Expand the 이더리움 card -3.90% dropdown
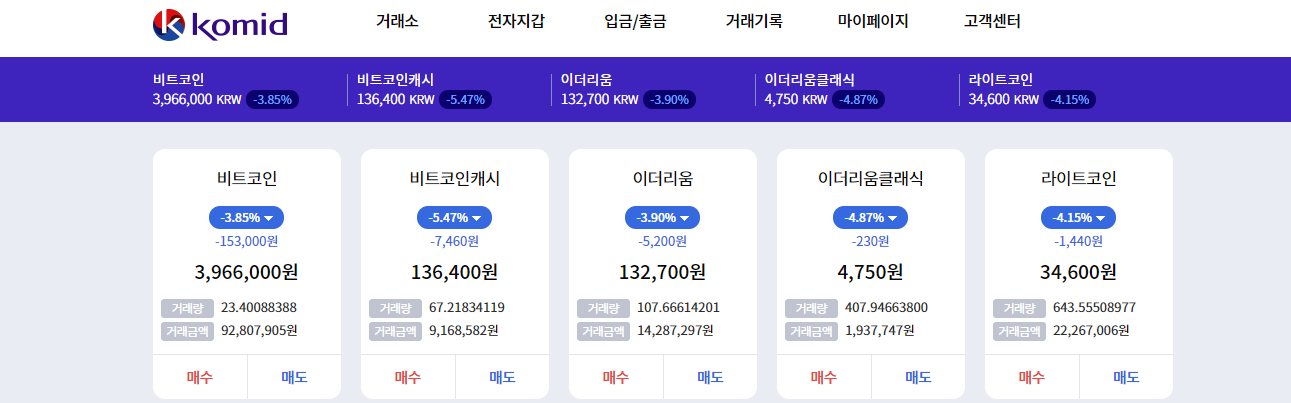1291x403 pixels. coord(662,217)
